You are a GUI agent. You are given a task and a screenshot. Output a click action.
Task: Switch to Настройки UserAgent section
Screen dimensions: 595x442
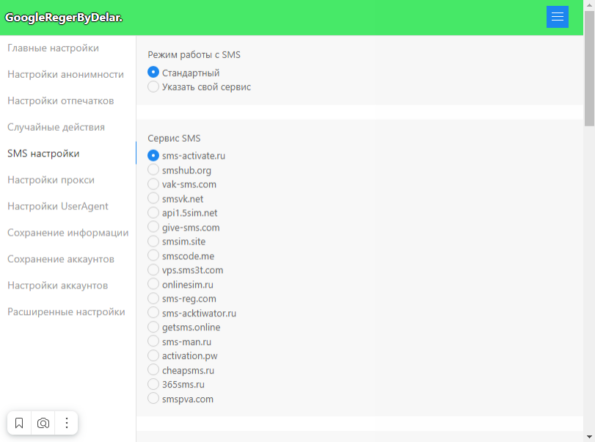coord(58,206)
